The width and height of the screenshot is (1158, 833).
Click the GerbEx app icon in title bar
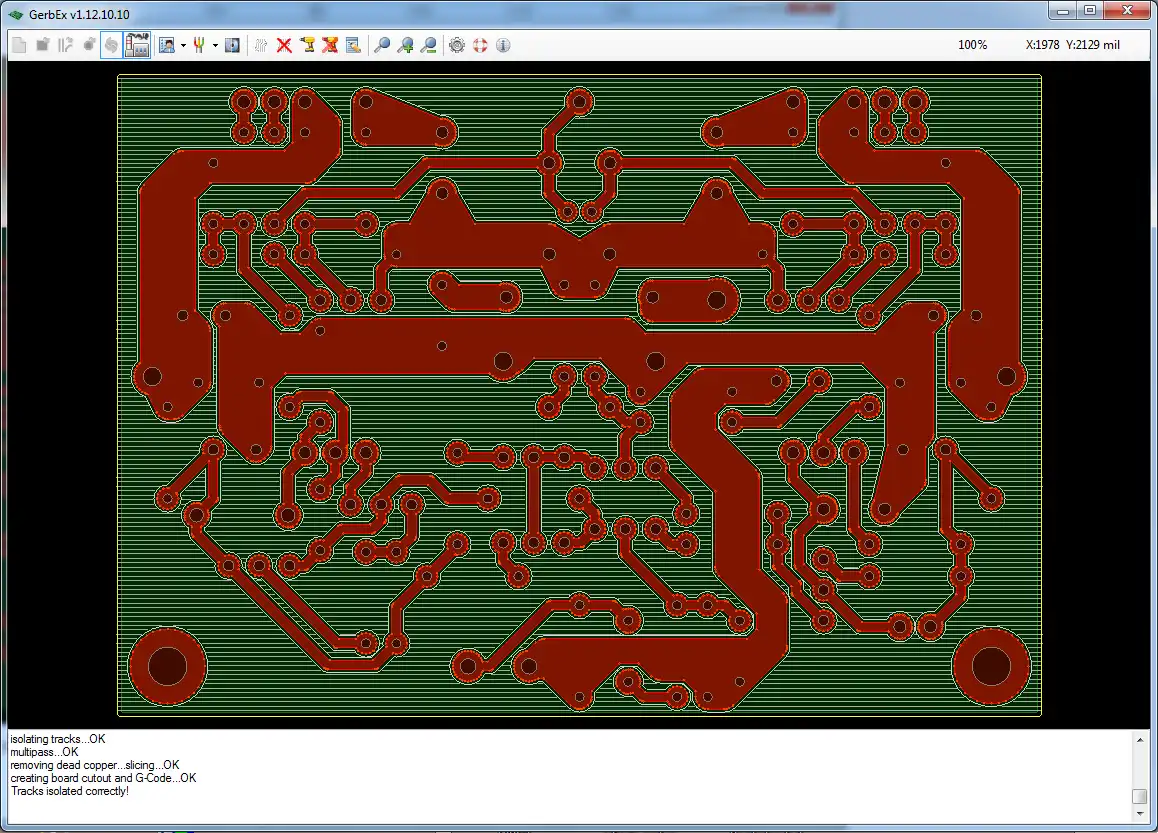coord(16,14)
